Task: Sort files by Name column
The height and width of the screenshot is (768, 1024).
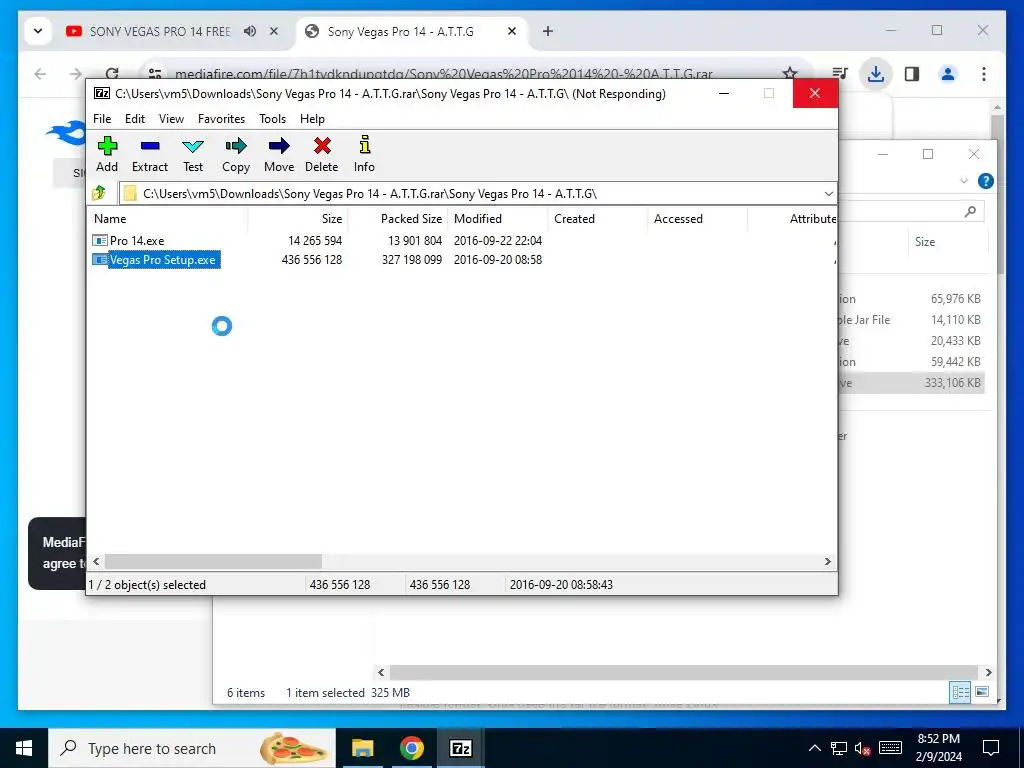Action: coord(167,219)
